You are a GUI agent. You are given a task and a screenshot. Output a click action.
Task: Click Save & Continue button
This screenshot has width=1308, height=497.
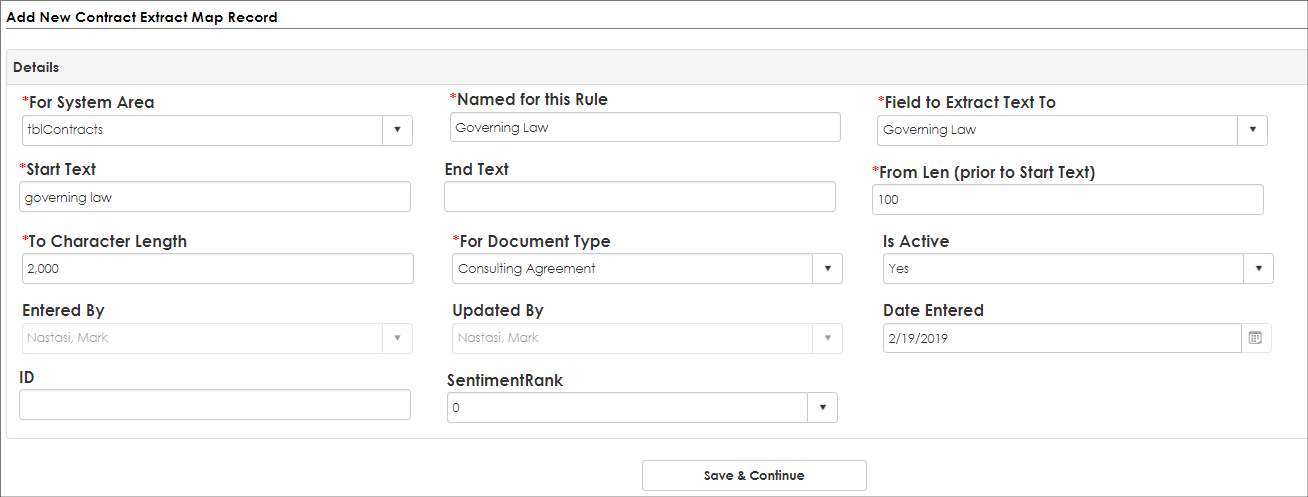[754, 475]
